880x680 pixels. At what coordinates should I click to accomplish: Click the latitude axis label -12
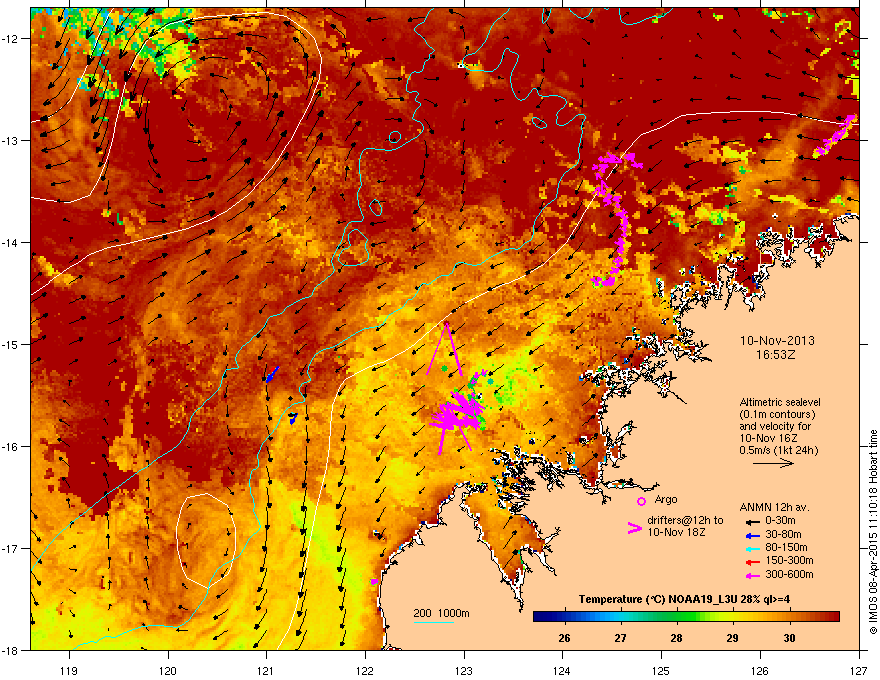pos(11,39)
